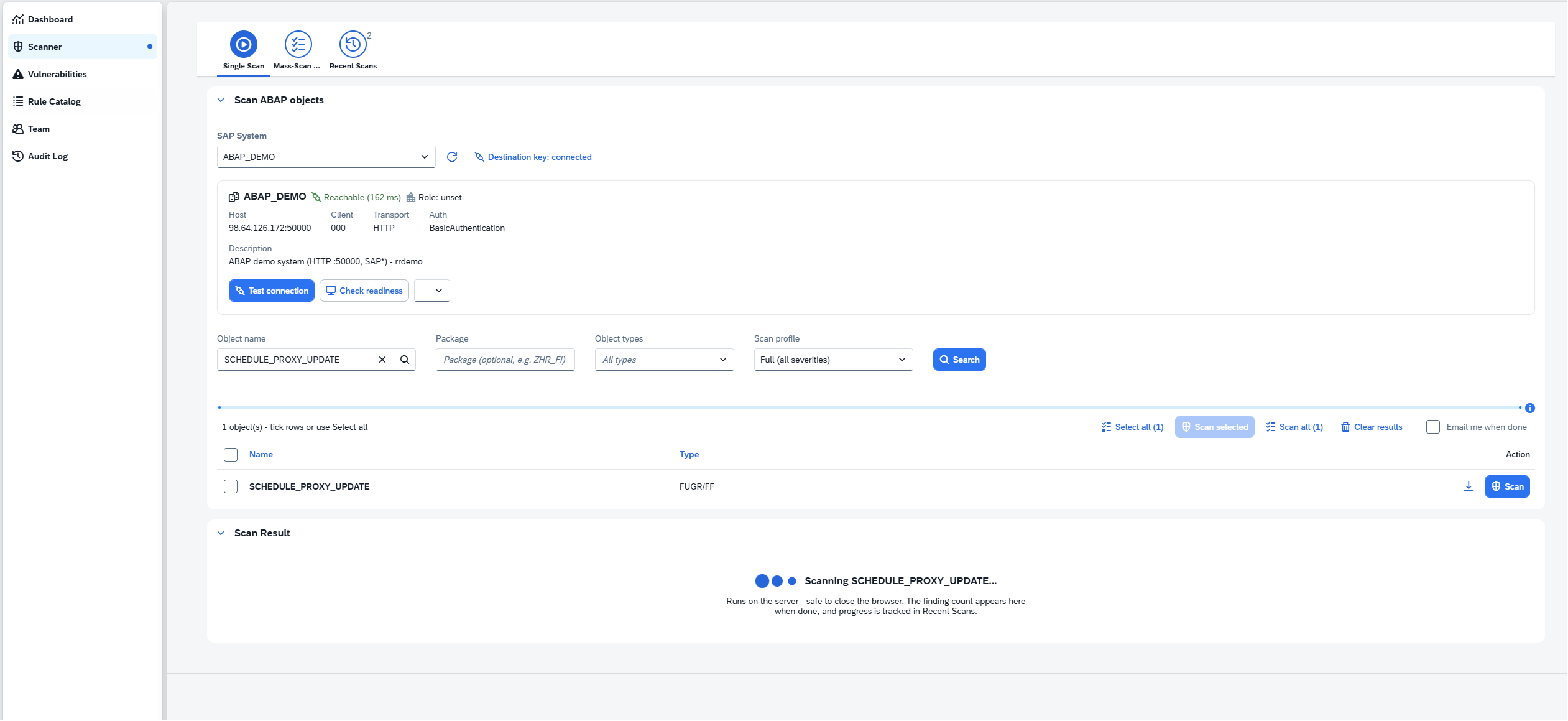1568x721 pixels.
Task: Open the Vulnerabilities page
Action: [82, 74]
